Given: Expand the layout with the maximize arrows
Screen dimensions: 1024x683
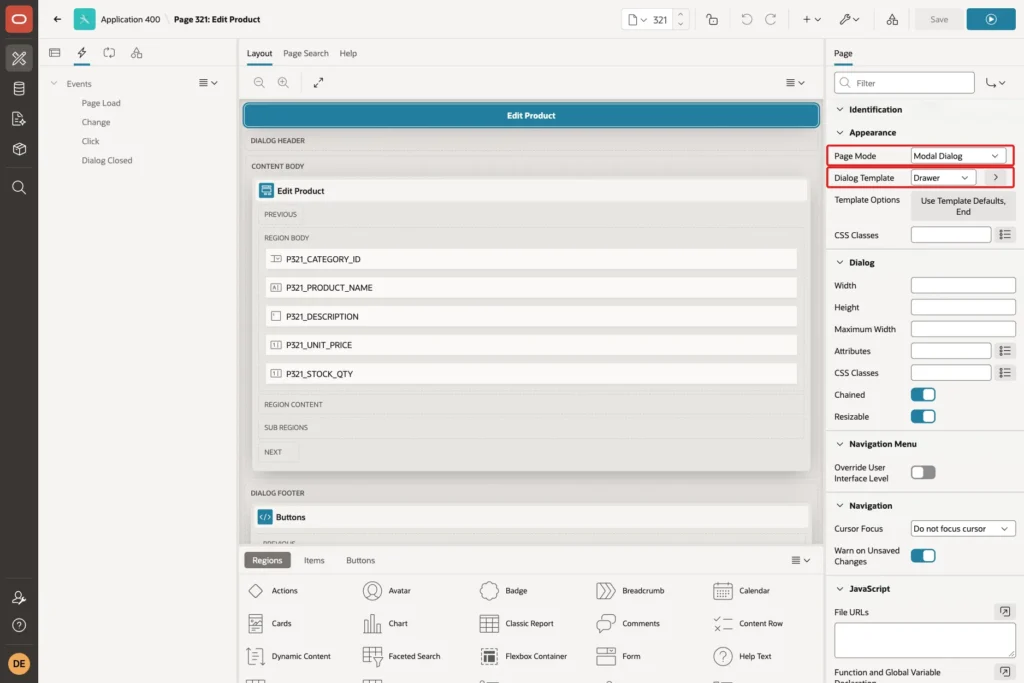Looking at the screenshot, I should tap(318, 82).
